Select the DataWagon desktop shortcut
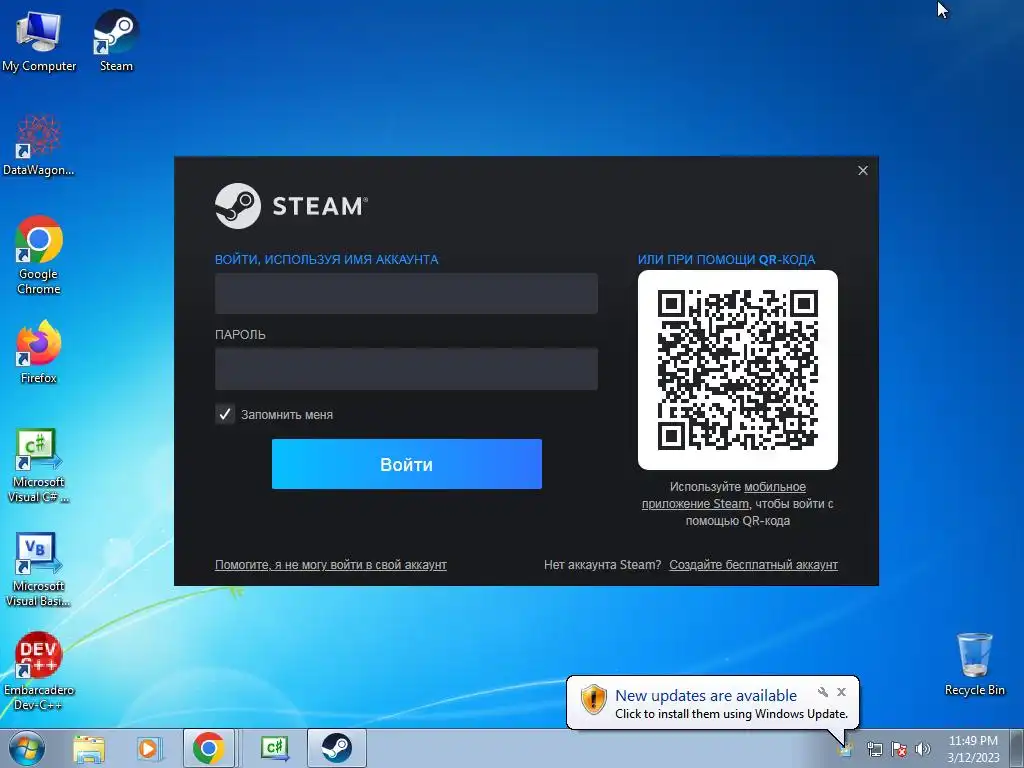The width and height of the screenshot is (1024, 768). [x=39, y=145]
